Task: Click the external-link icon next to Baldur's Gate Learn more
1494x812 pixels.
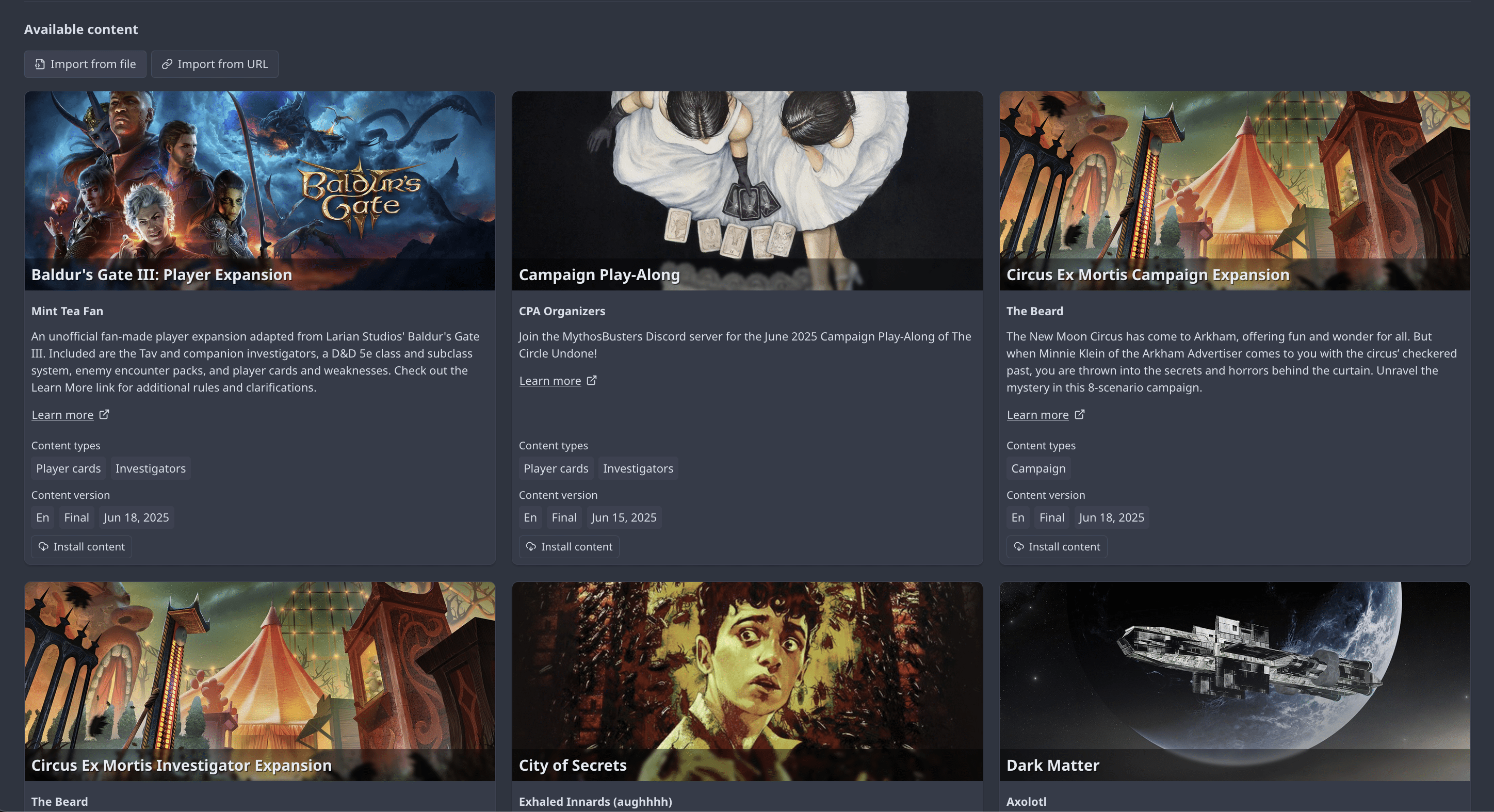Action: pos(104,414)
